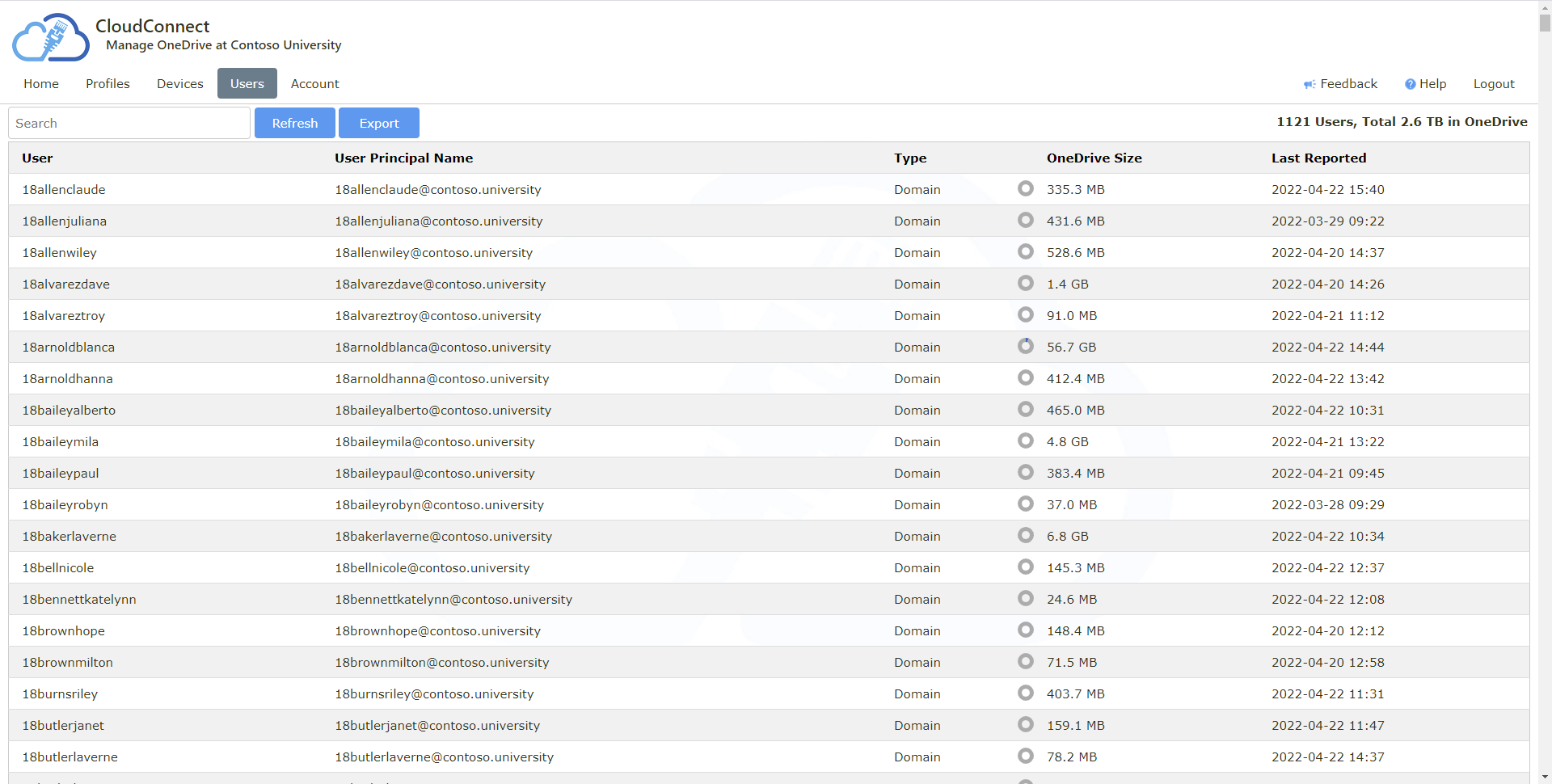Viewport: 1552px width, 784px height.
Task: Click the scrollbar down arrow
Action: 1545,777
